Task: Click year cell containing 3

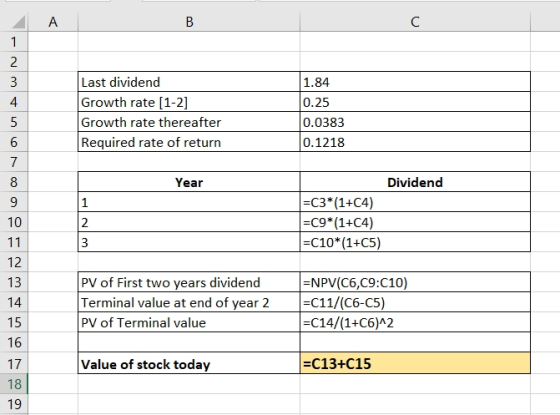Action: tap(189, 242)
